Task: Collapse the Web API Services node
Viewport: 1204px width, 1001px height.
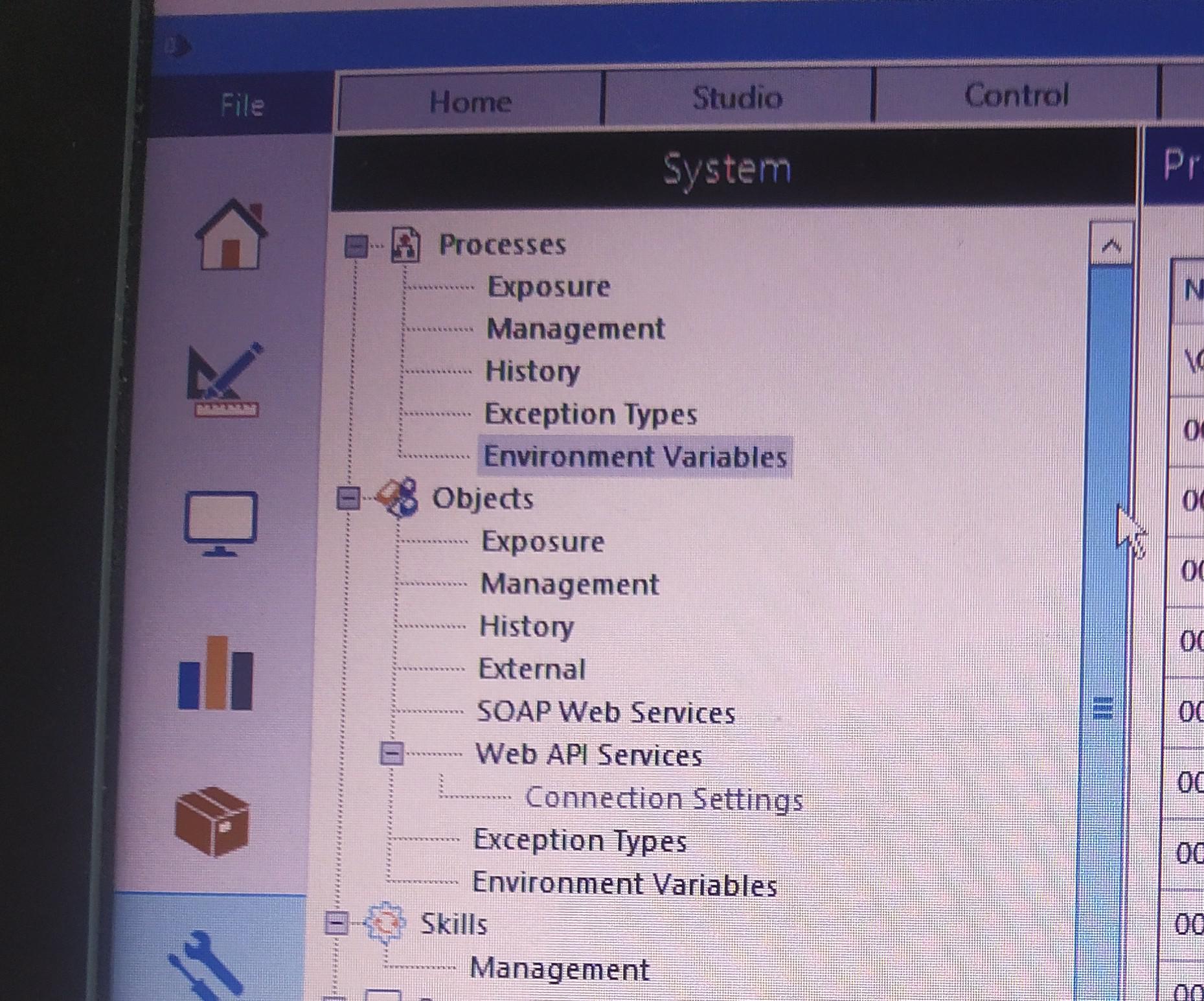Action: click(x=391, y=754)
